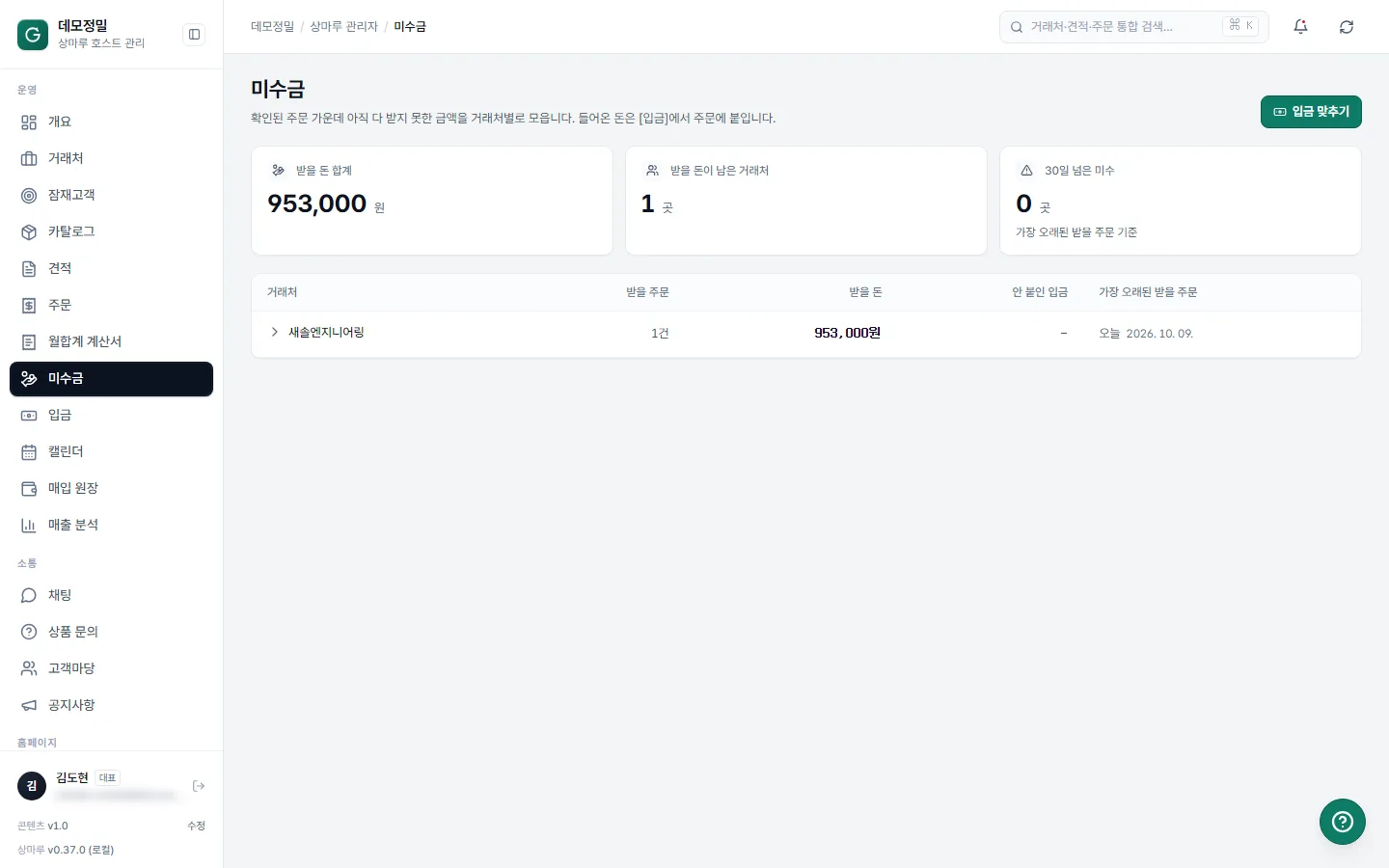Click the 김 user avatar

32,786
